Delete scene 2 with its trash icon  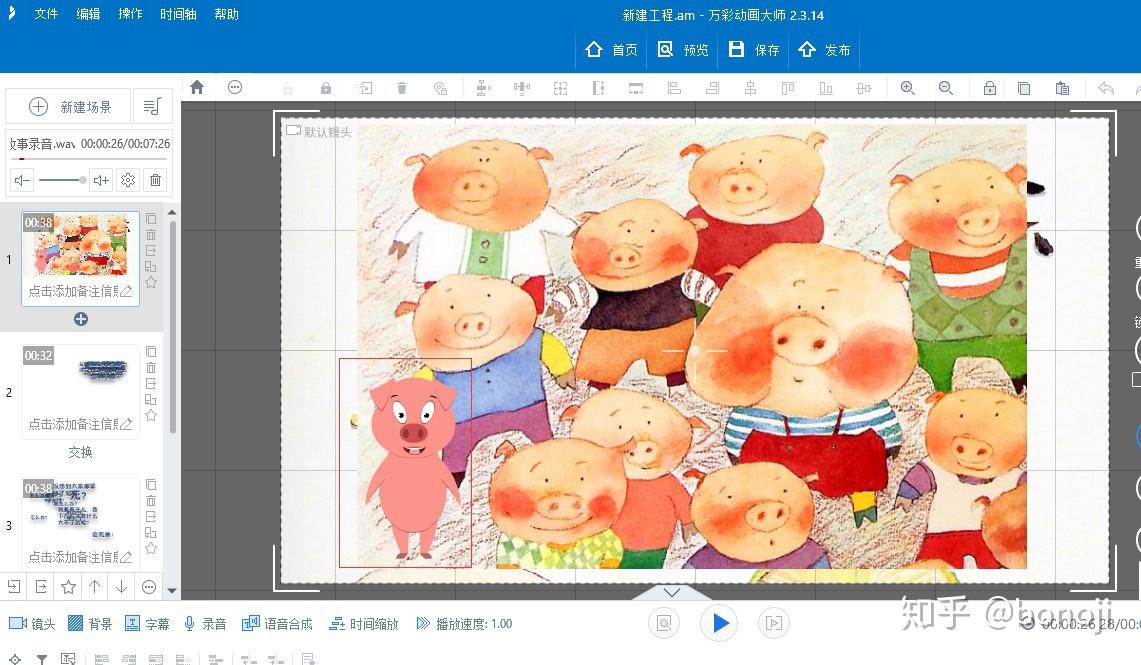pyautogui.click(x=151, y=367)
